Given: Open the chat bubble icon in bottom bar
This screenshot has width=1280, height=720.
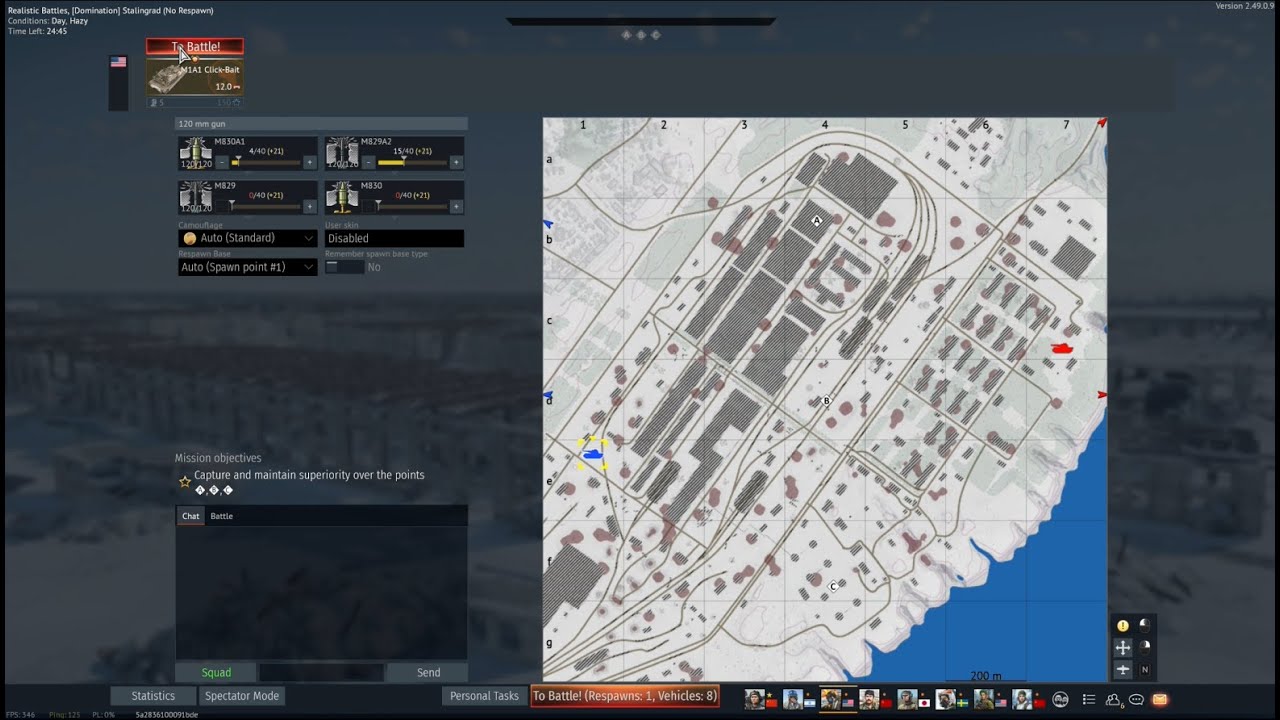Looking at the screenshot, I should point(1136,699).
